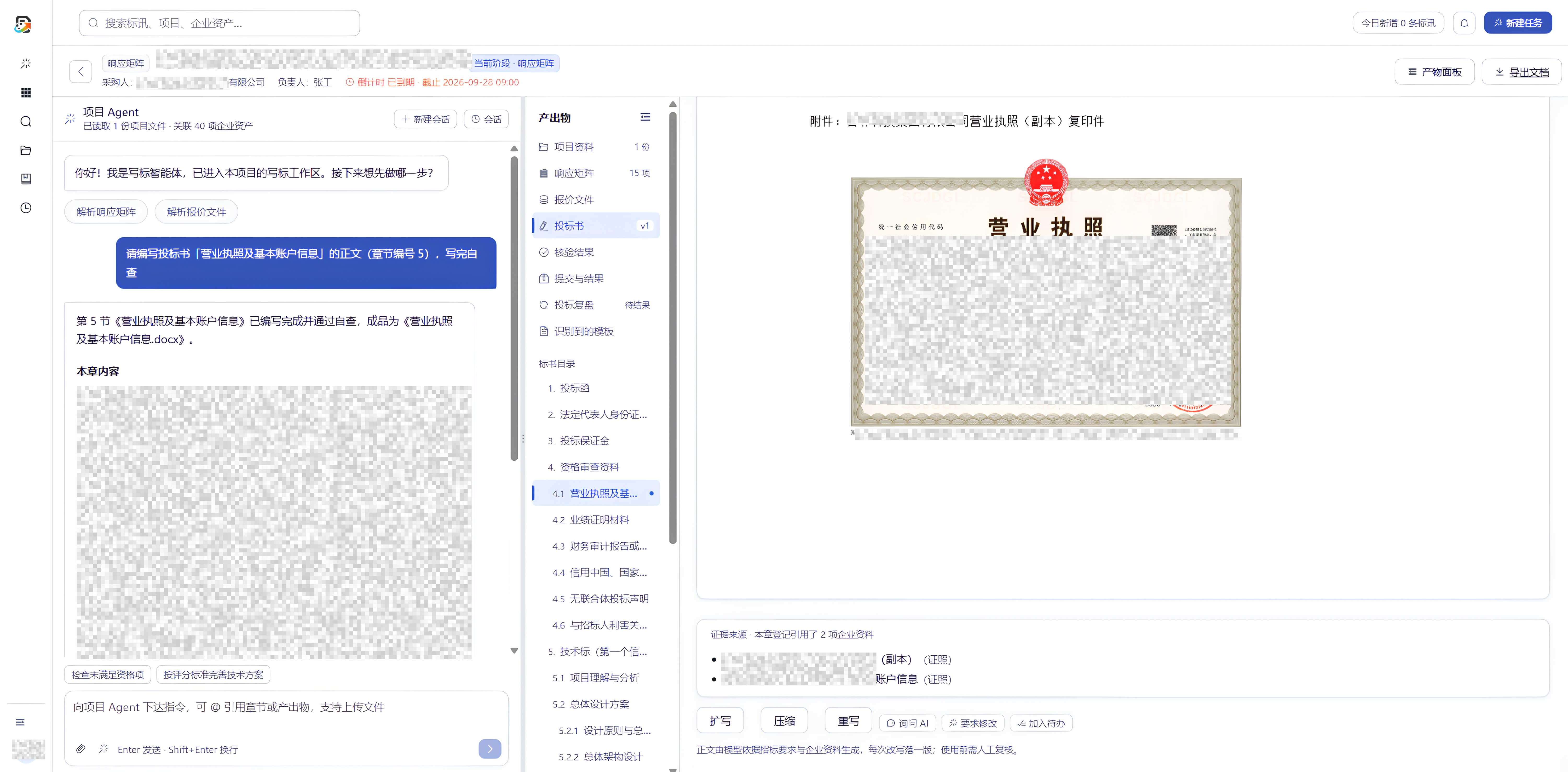
Task: Go back with the left chevron button
Action: click(80, 72)
